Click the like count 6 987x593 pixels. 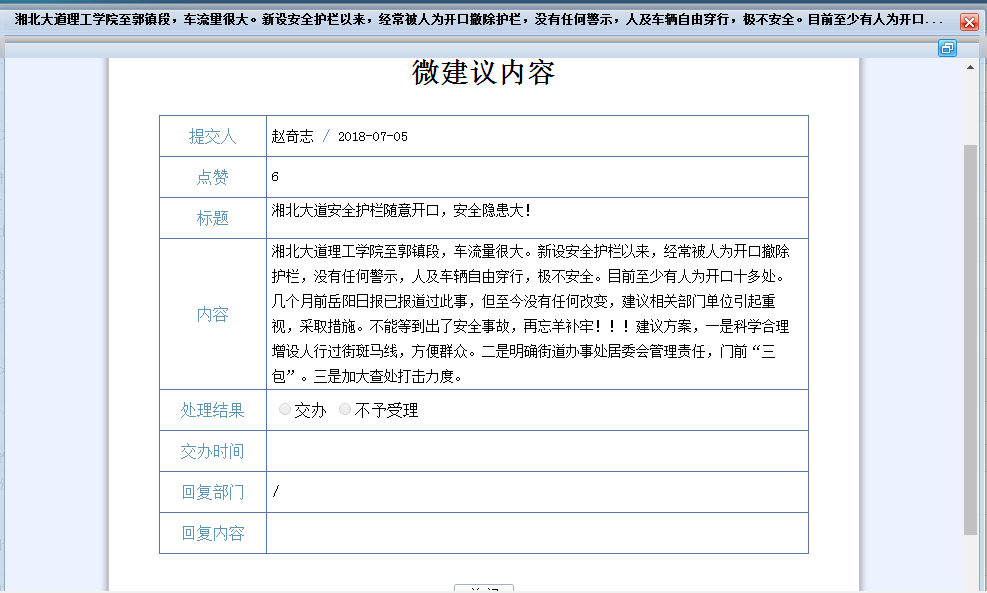(275, 177)
